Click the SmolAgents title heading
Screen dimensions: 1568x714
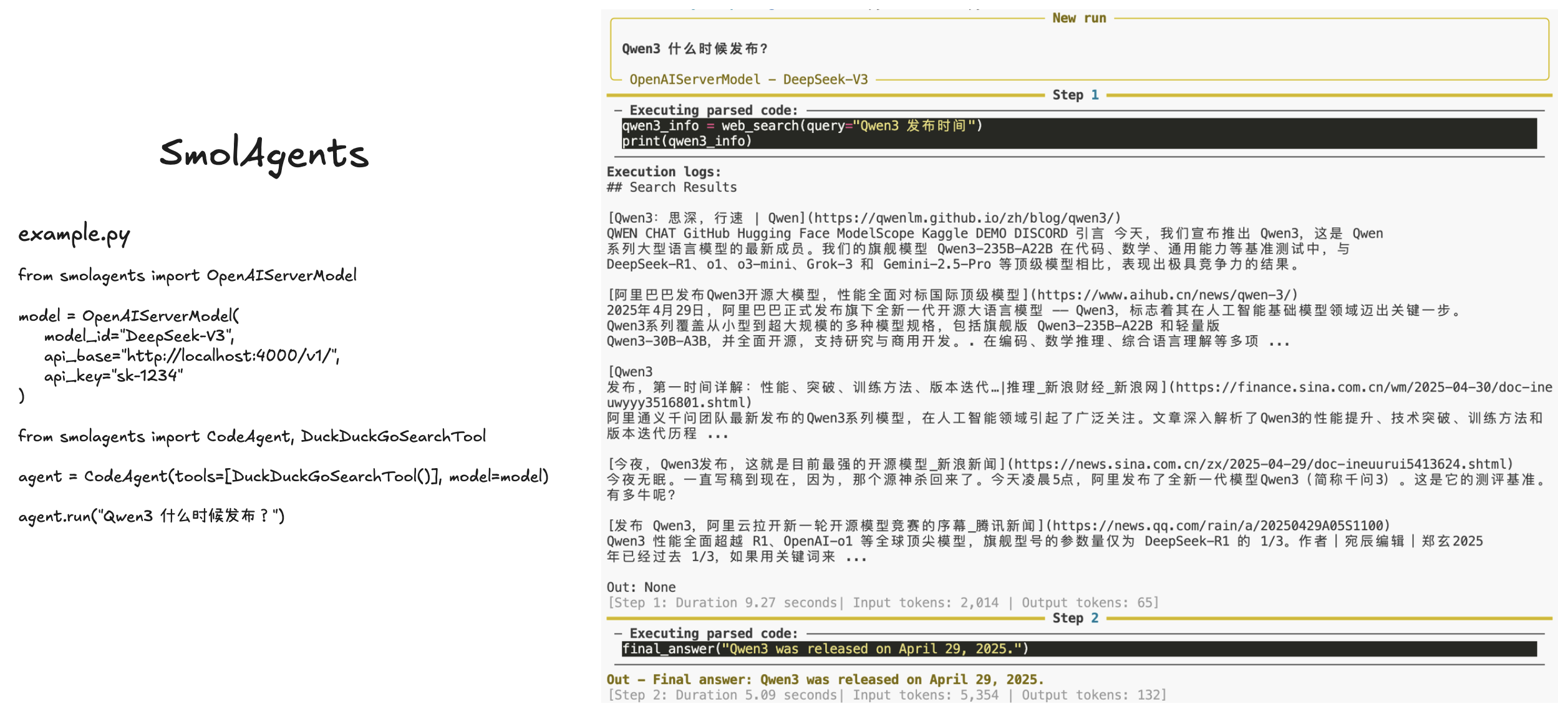pyautogui.click(x=264, y=153)
